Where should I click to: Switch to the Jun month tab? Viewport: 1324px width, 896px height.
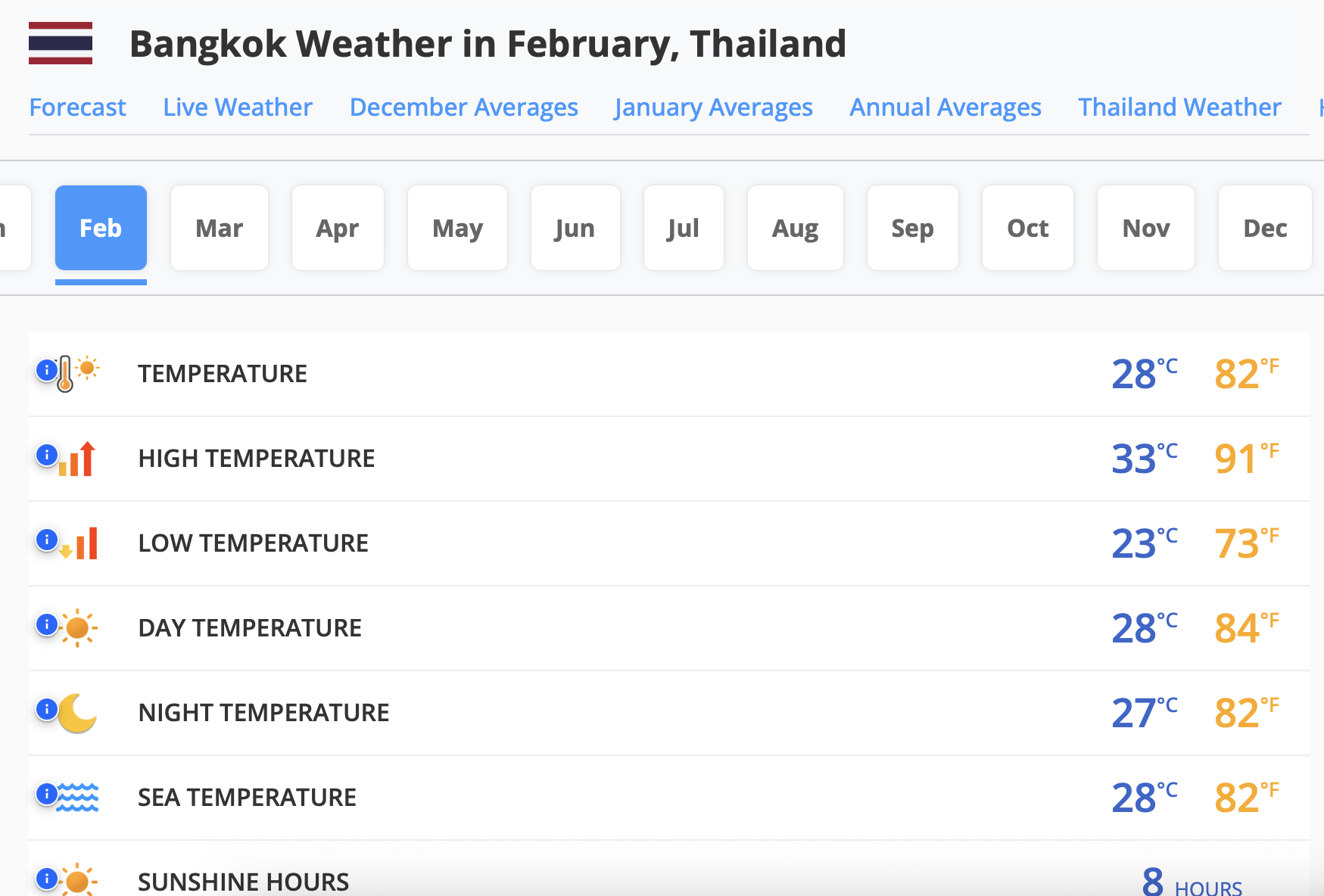(575, 228)
